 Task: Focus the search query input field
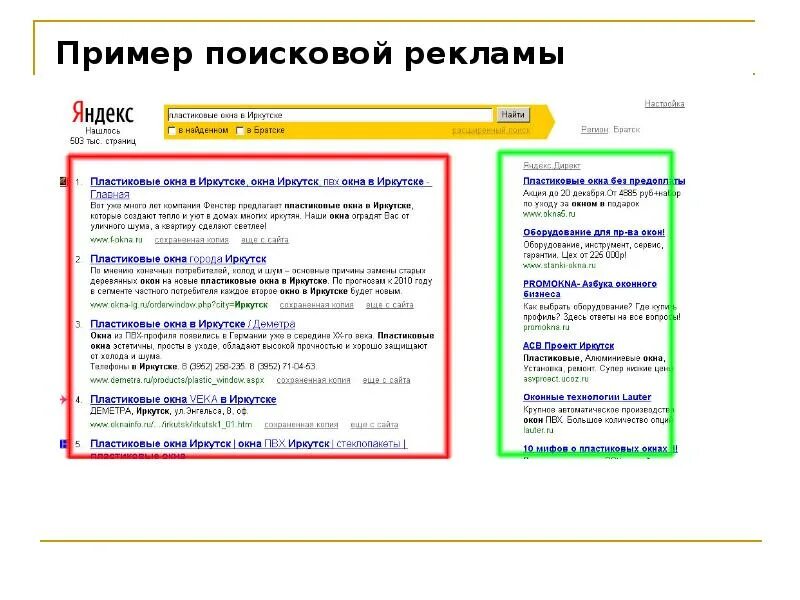click(x=330, y=115)
